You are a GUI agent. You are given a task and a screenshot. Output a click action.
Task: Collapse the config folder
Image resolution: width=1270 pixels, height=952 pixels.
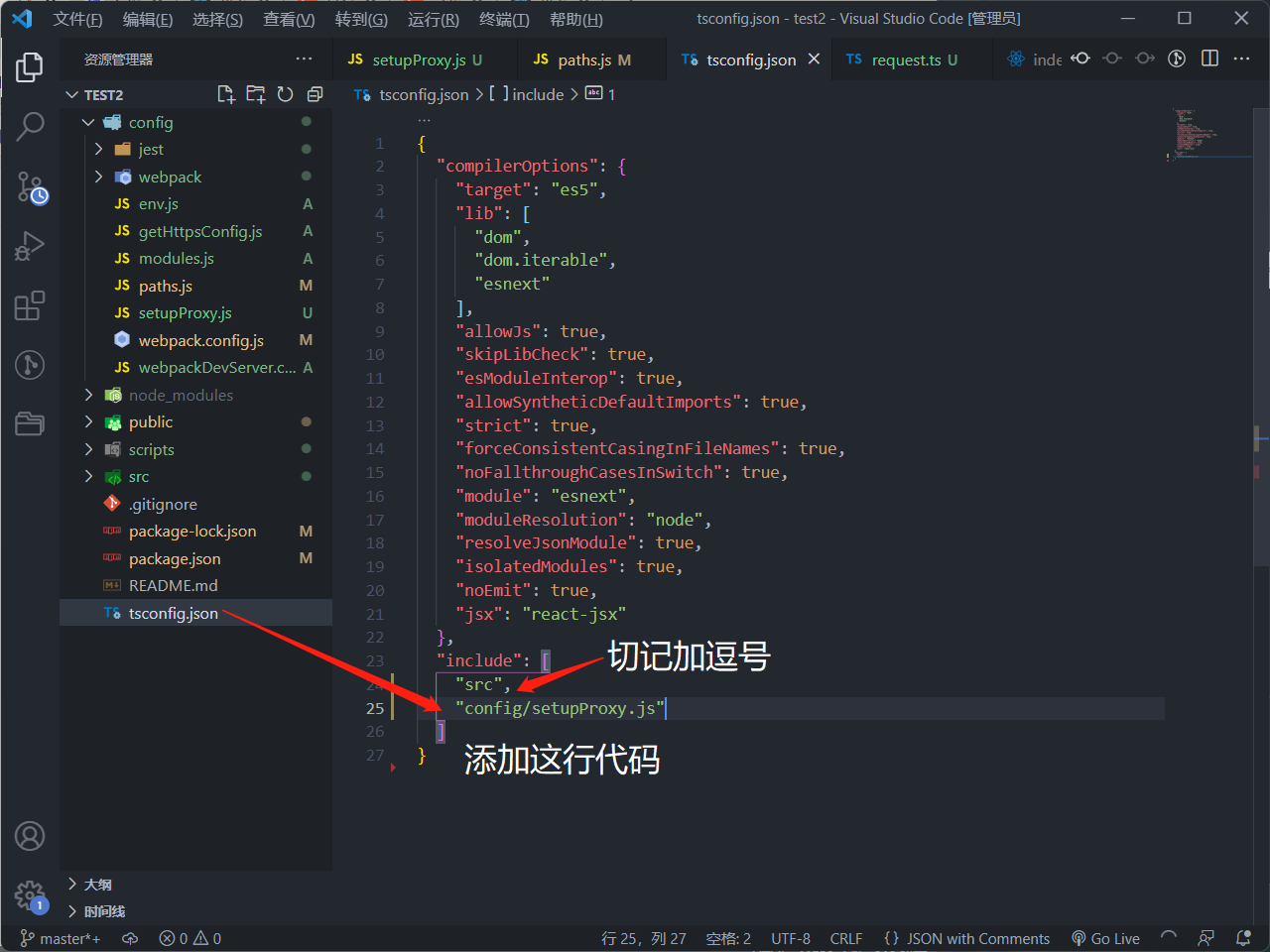88,122
